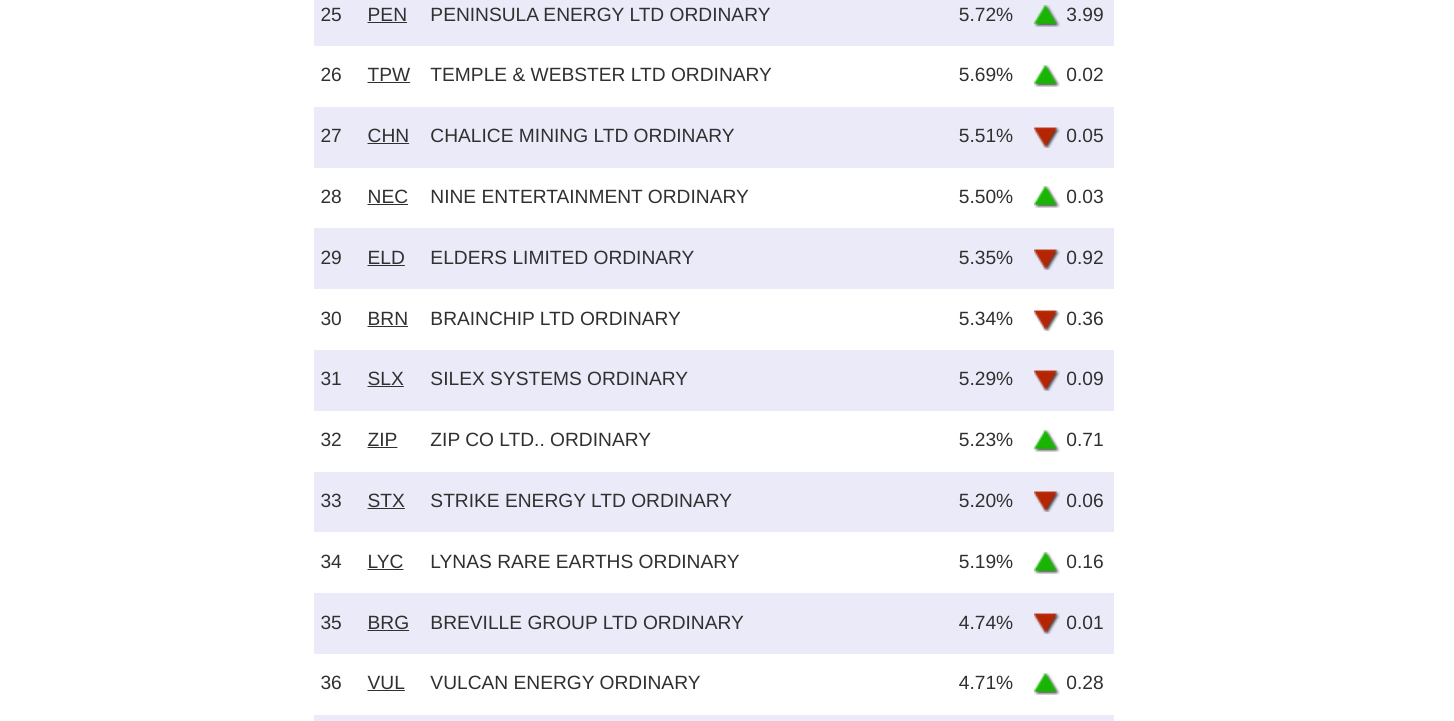Click the 4.74% short percentage value
The image size is (1454, 721).
click(986, 623)
